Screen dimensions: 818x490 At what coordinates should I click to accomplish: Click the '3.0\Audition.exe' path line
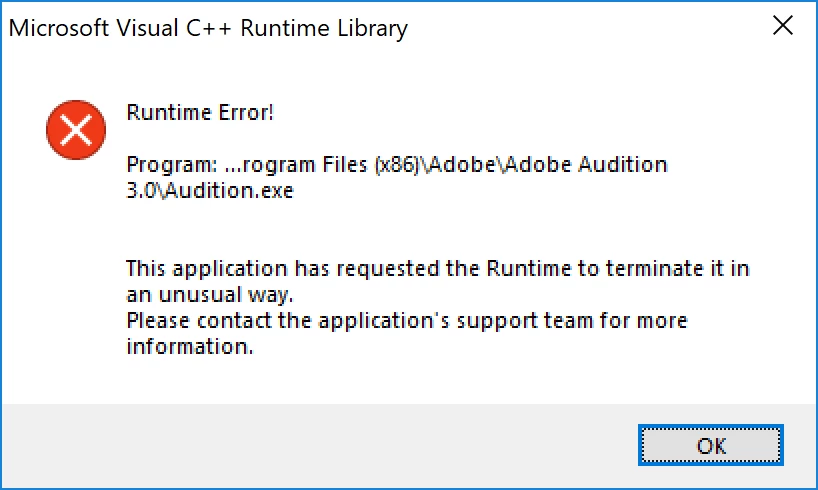210,190
